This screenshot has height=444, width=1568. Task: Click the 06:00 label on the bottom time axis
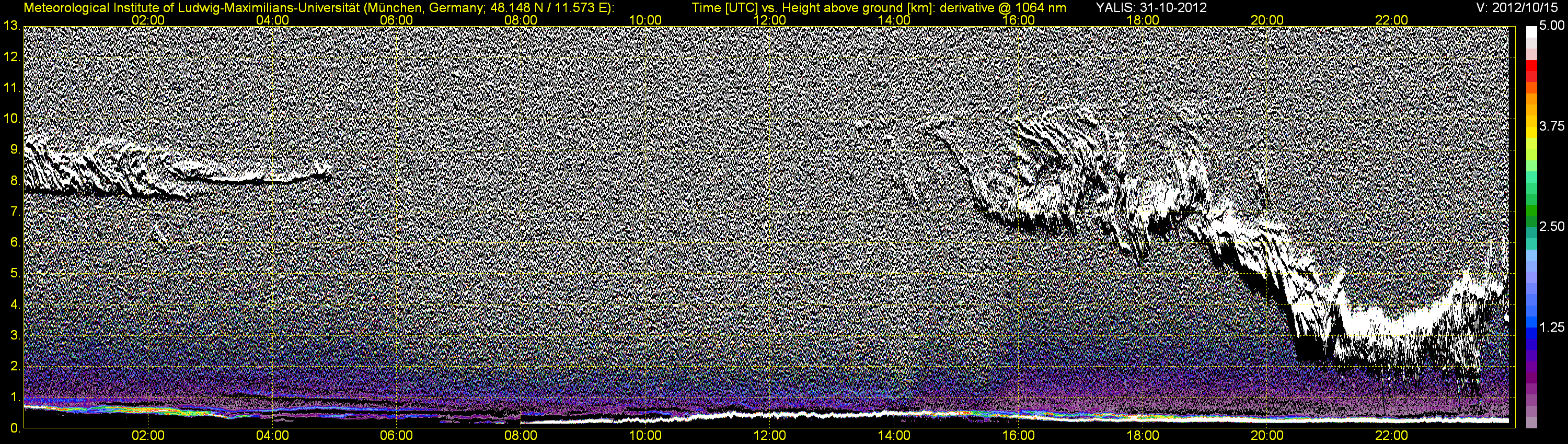(x=396, y=436)
